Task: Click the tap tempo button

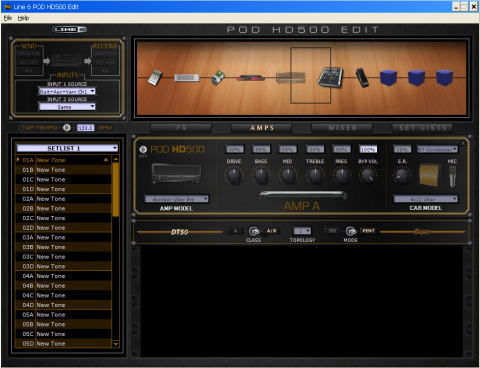Action: [x=67, y=128]
